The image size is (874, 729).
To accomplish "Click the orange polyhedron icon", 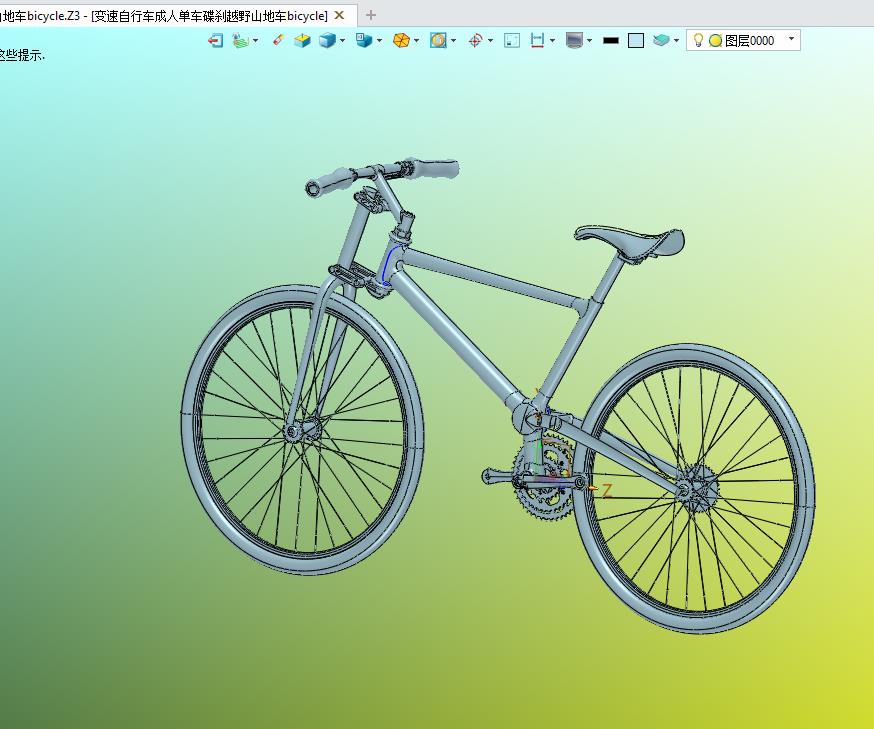I will click(x=401, y=40).
